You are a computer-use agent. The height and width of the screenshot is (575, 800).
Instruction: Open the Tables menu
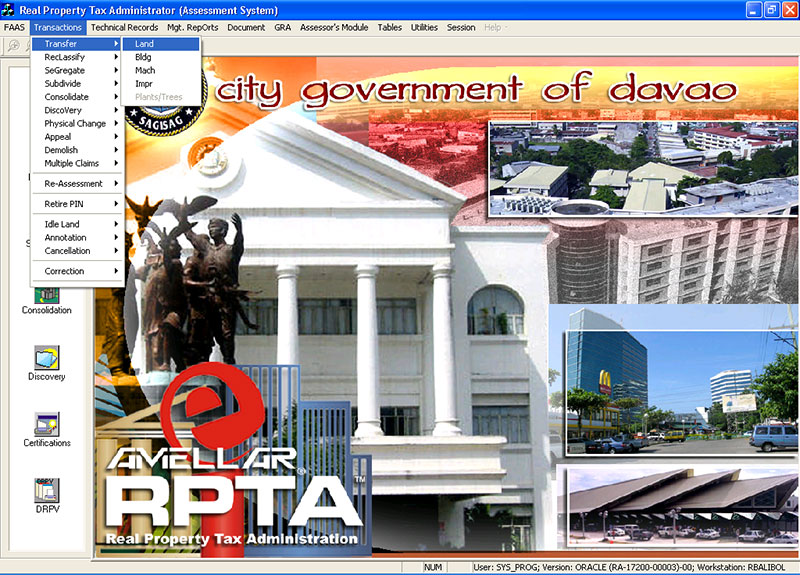pos(389,28)
